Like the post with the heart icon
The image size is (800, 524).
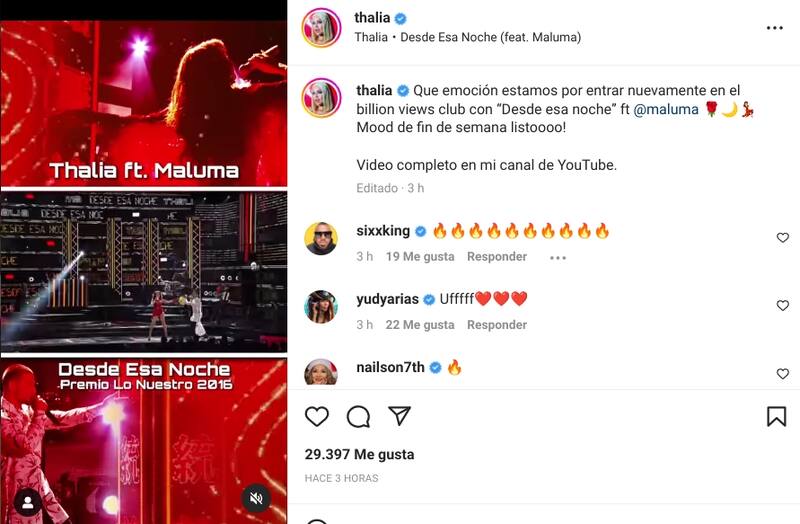click(317, 416)
